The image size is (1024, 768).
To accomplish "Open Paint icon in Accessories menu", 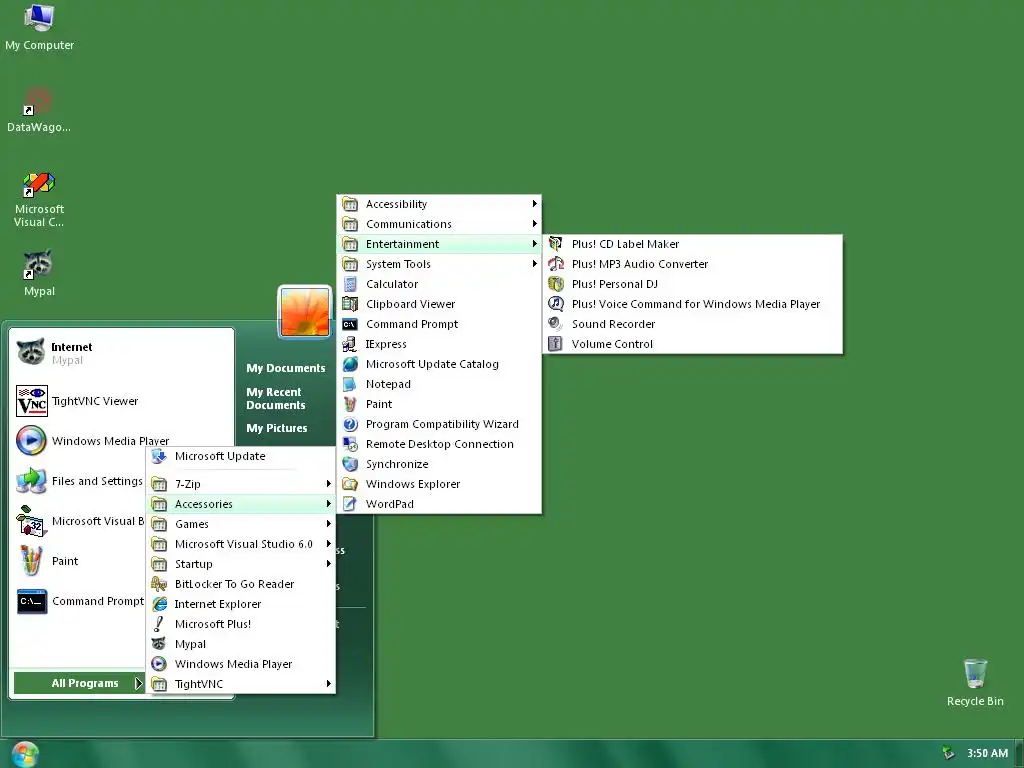I will point(350,404).
